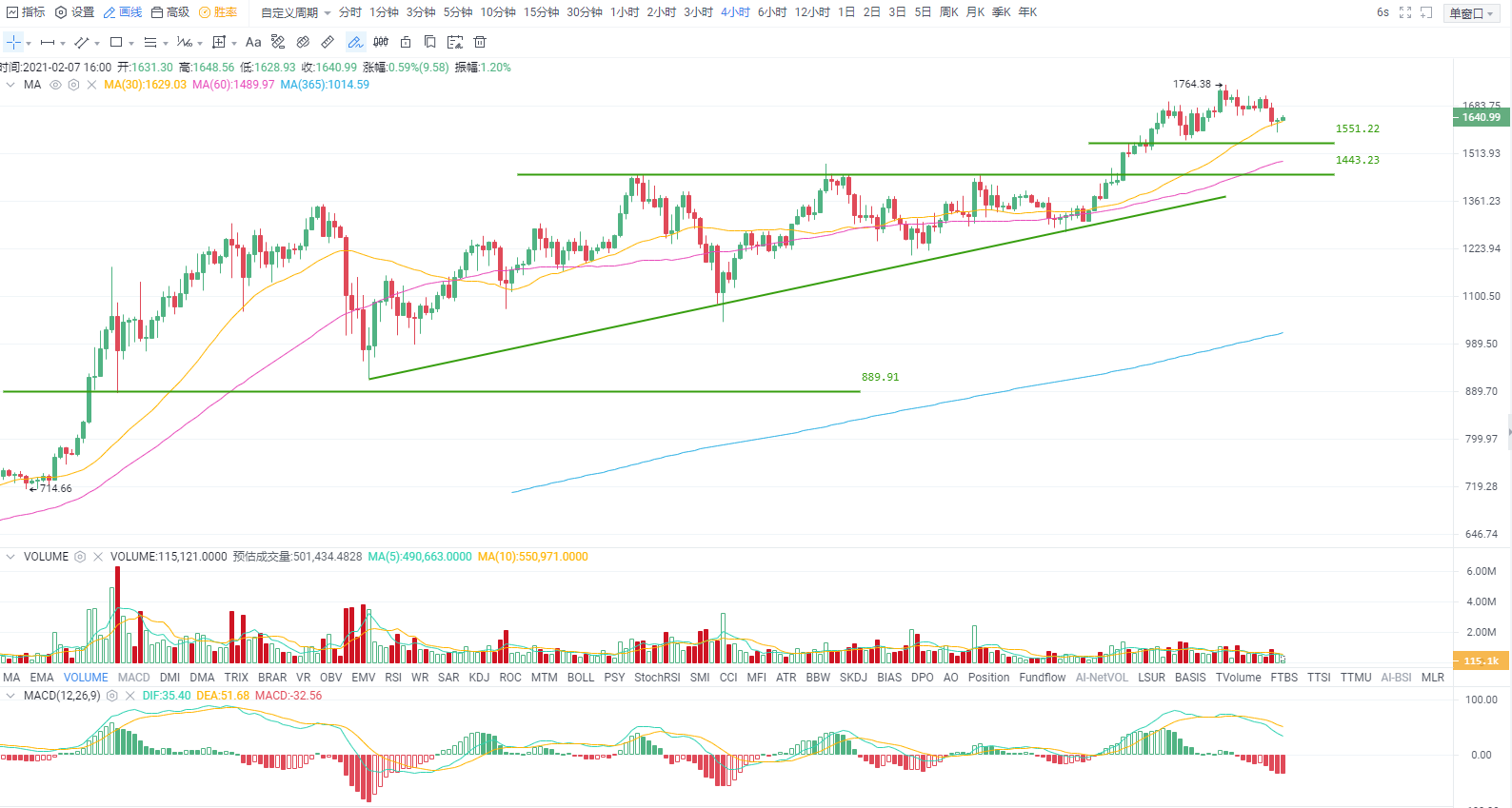
Task: Remove the MACD indicator with X
Action: point(130,696)
